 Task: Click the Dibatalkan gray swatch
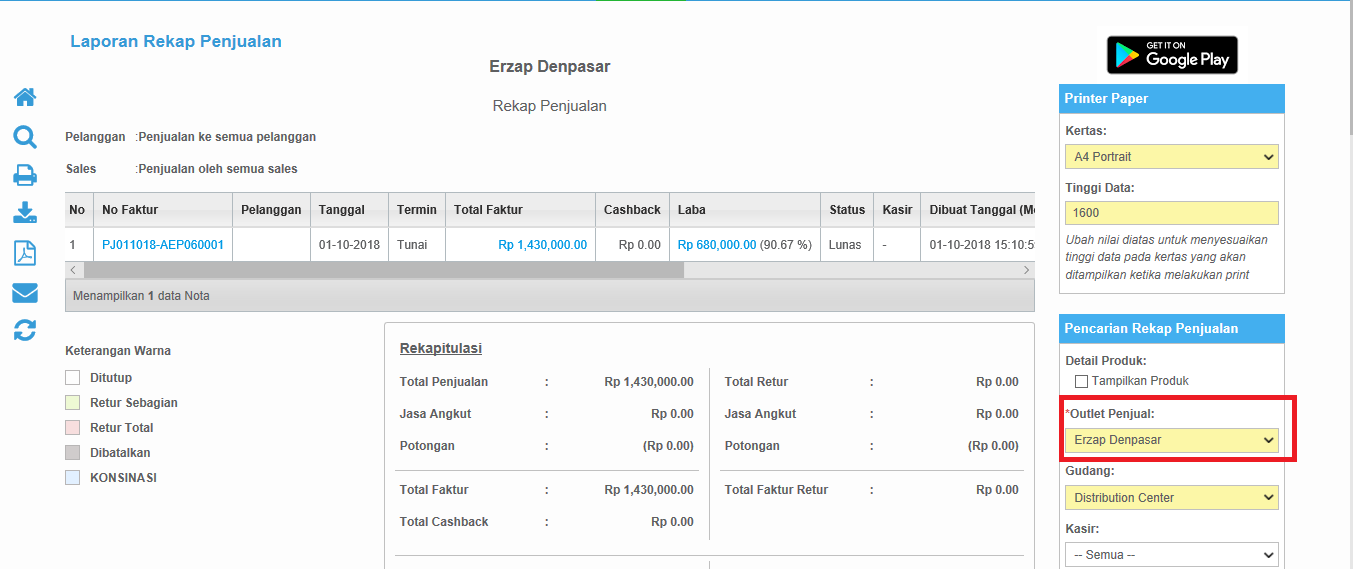click(x=72, y=453)
